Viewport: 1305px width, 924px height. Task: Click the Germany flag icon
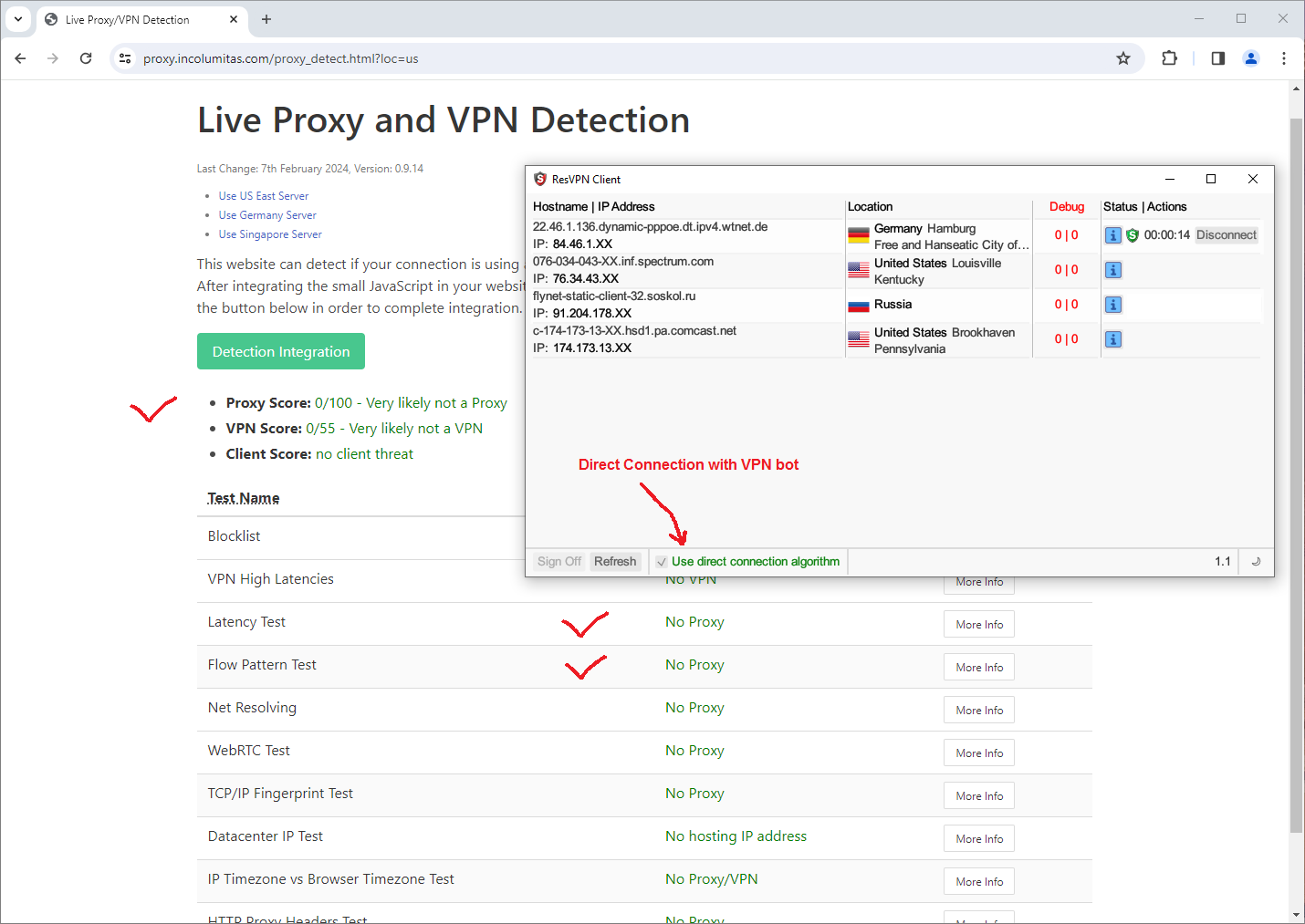[859, 235]
